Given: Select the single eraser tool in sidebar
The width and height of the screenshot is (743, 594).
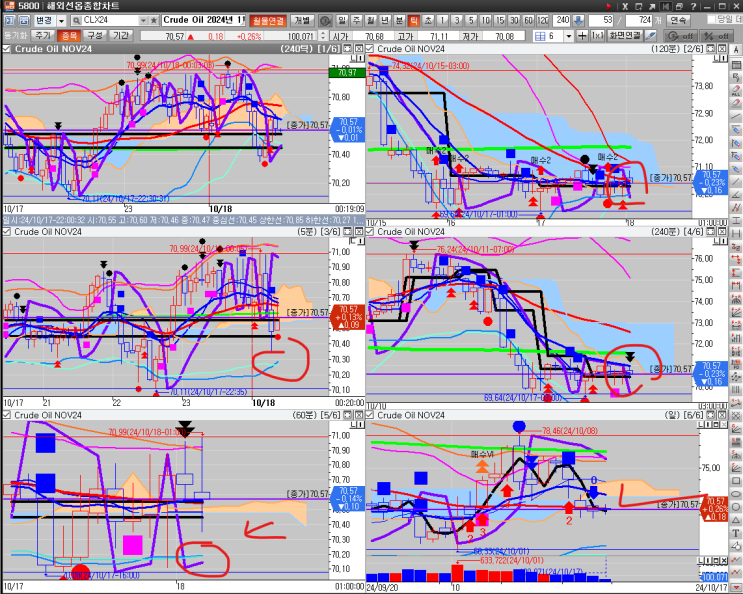Looking at the screenshot, I should click(x=736, y=103).
